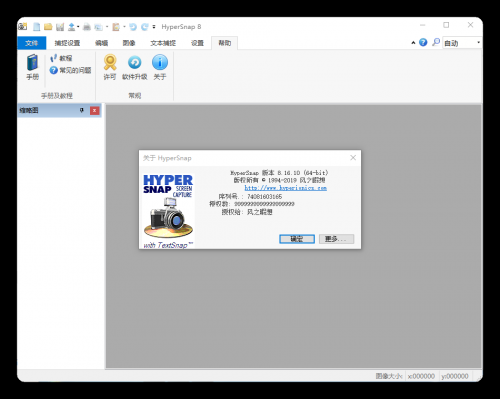Click 确定 OK in About dialog

[x=297, y=239]
